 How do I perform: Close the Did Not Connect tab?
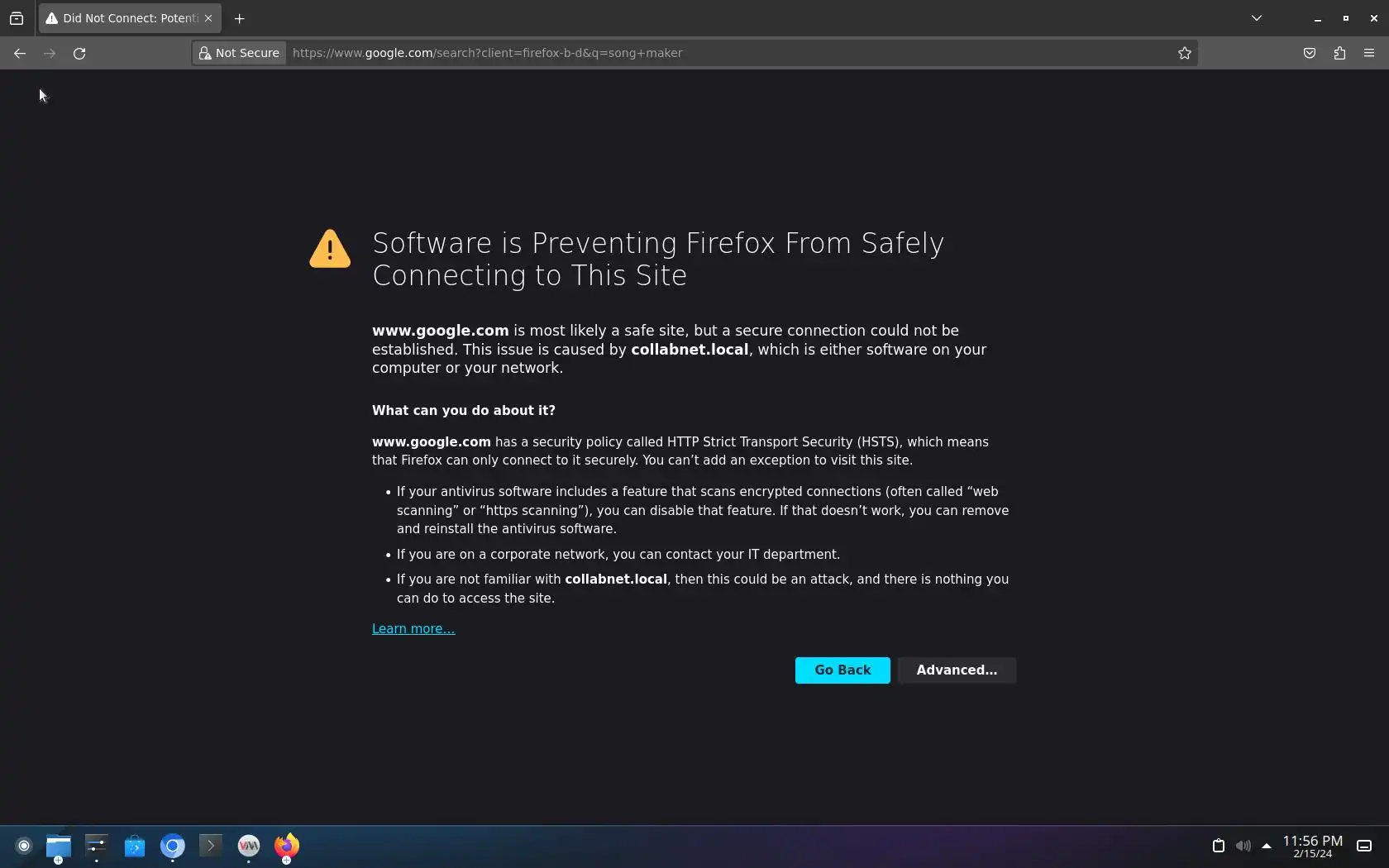(208, 18)
